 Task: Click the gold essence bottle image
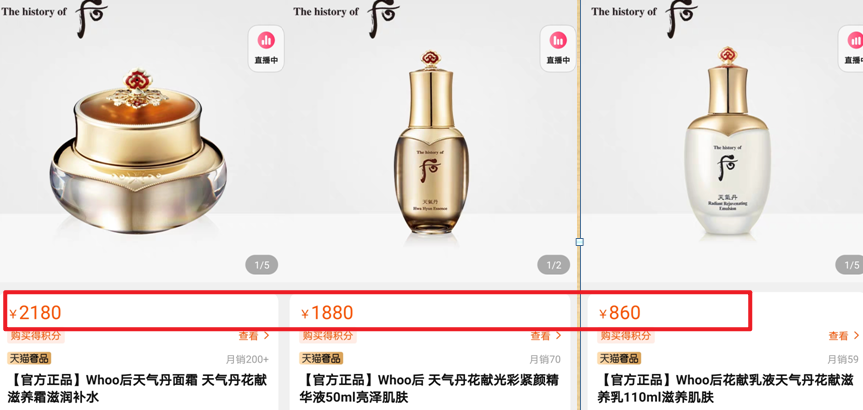432,147
